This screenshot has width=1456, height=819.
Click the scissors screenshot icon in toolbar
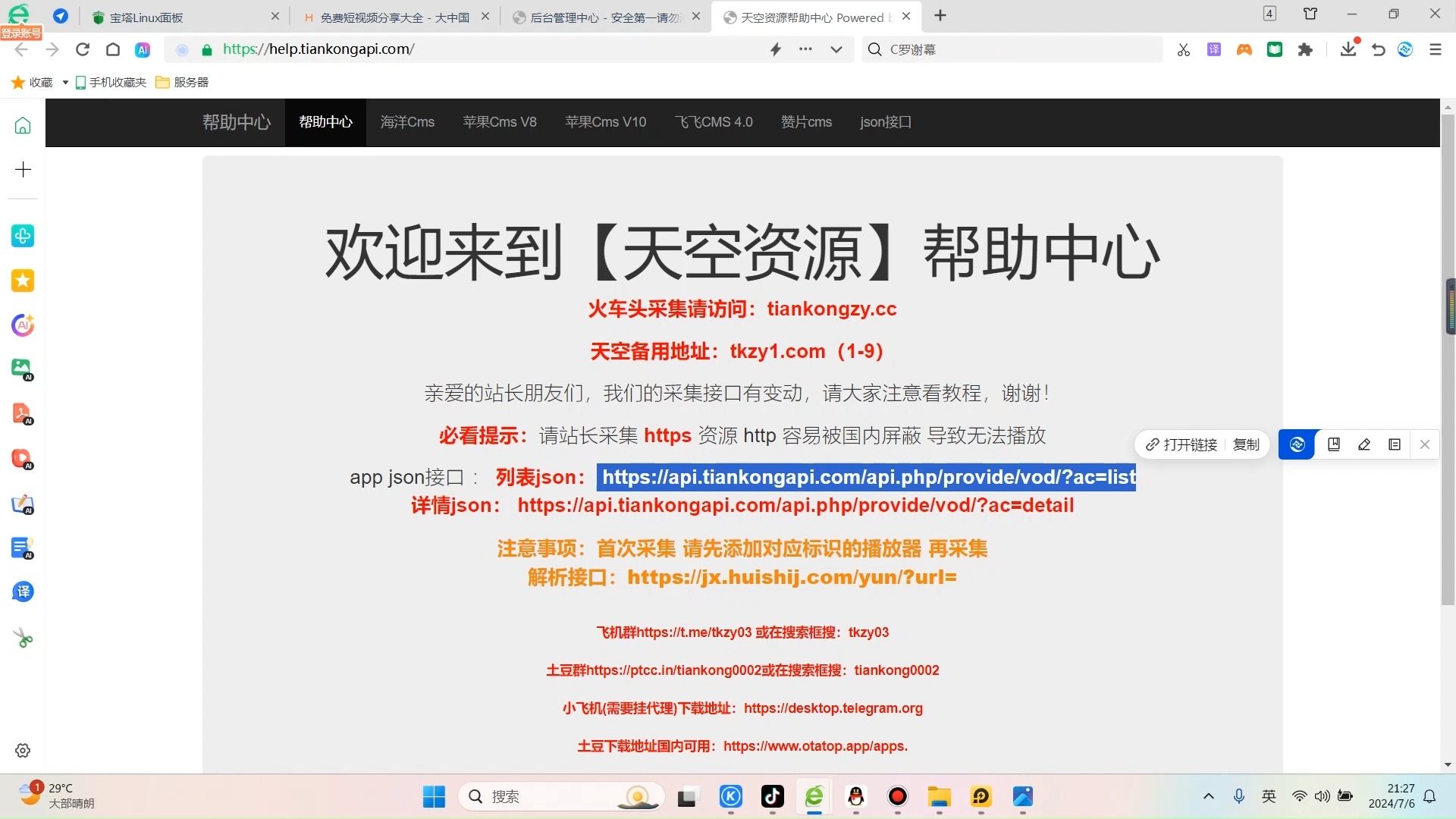pyautogui.click(x=1184, y=49)
